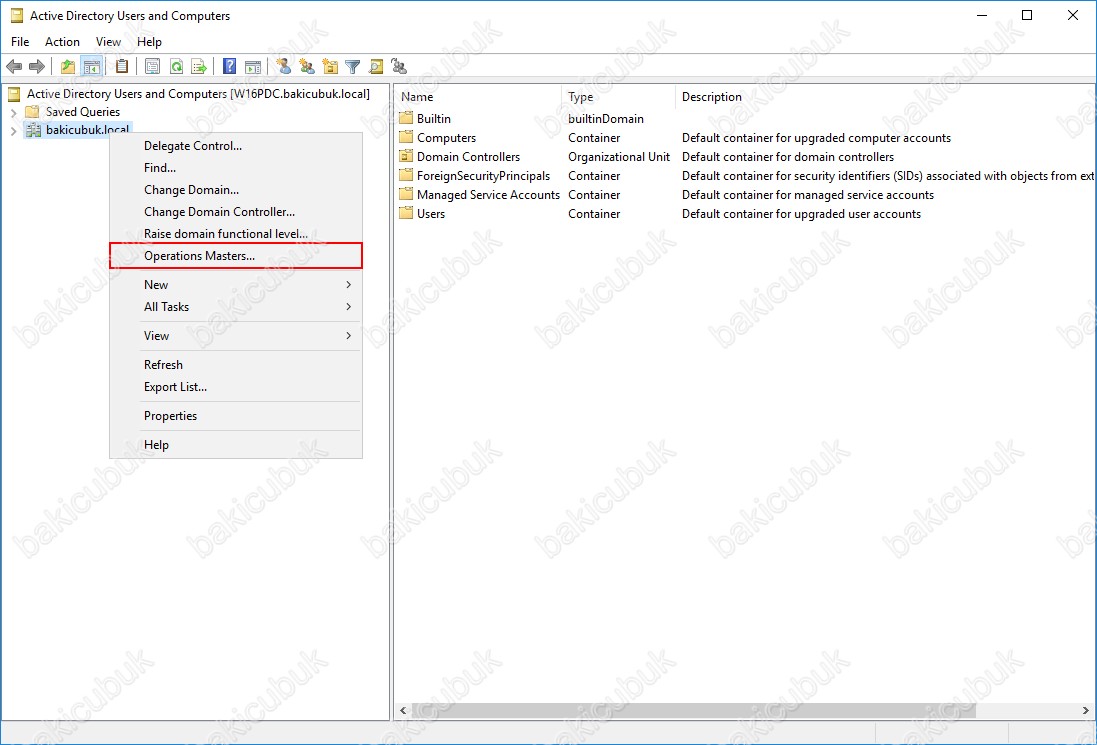Click the root Active Directory node icon
This screenshot has width=1097, height=745.
pyautogui.click(x=14, y=94)
